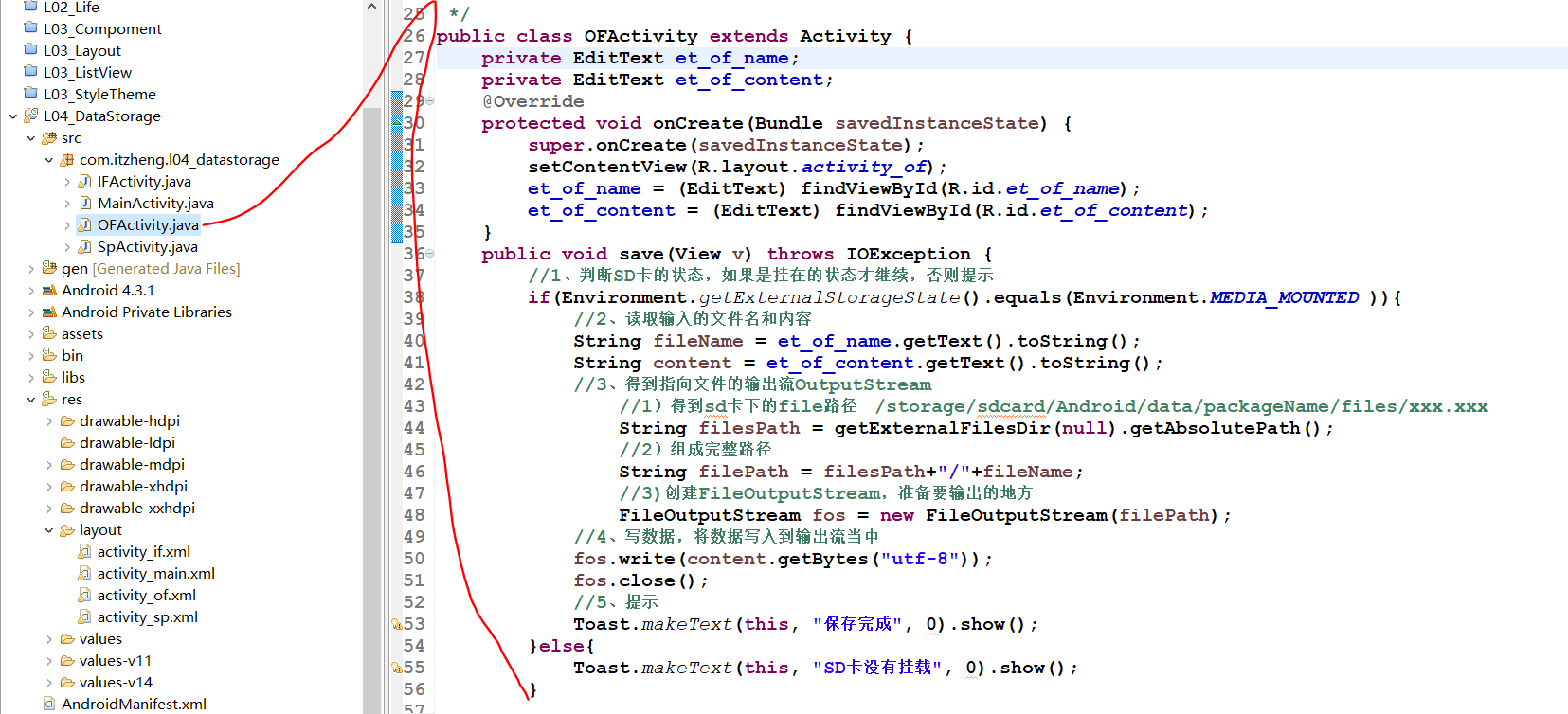
Task: Click the fos.close() statement
Action: 640,580
